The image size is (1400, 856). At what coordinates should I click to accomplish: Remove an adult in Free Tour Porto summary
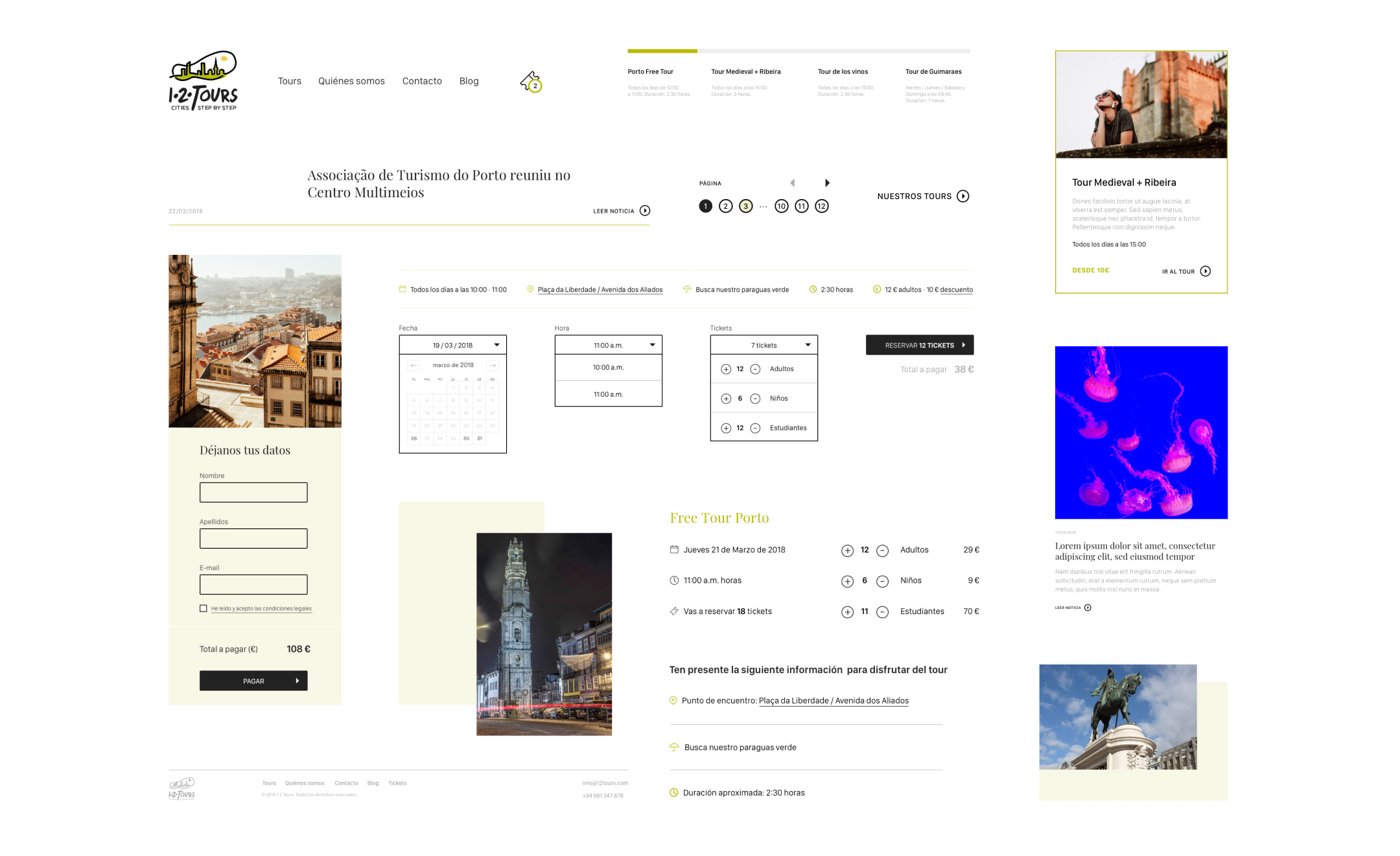coord(882,551)
